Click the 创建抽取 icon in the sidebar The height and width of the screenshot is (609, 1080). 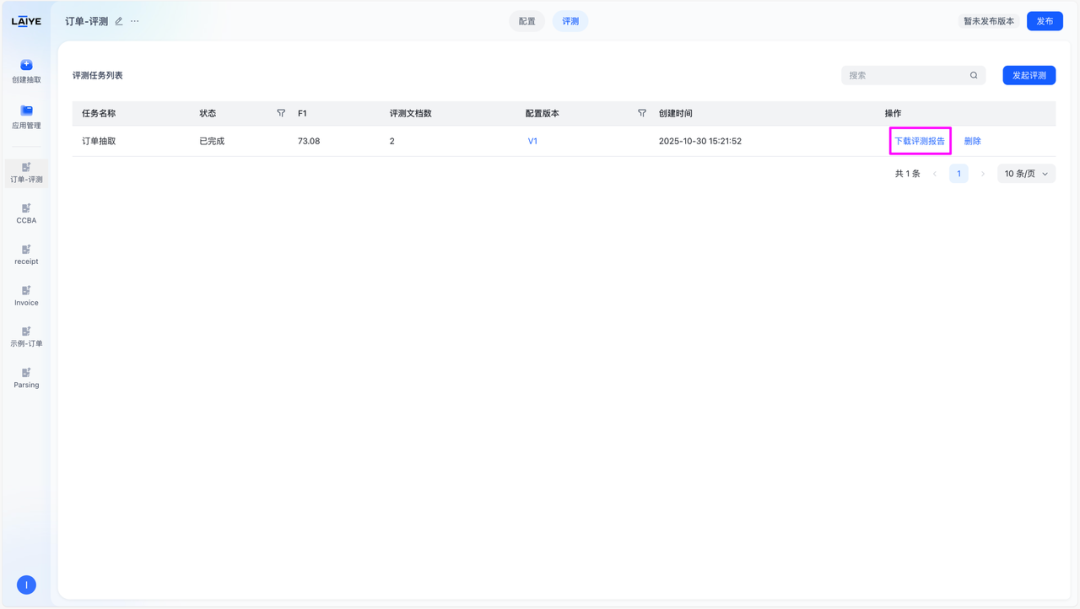[x=25, y=68]
